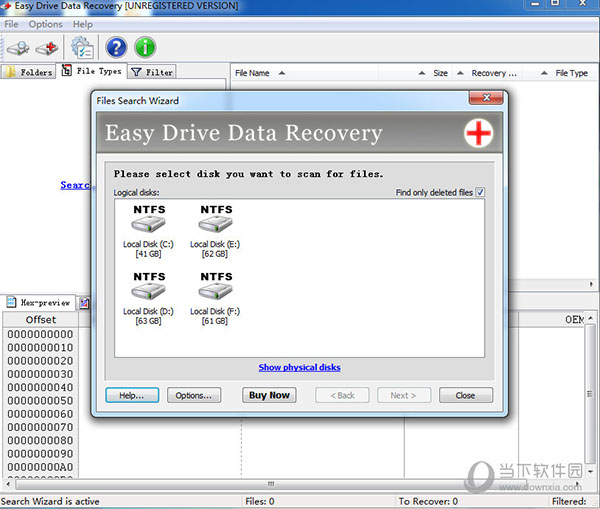Open the options checklist toolbar icon
Viewport: 600px width, 509px height.
coord(82,47)
